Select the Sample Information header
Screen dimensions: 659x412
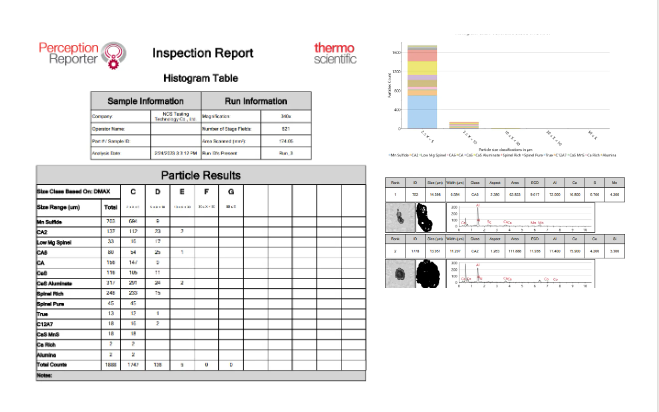coord(146,101)
